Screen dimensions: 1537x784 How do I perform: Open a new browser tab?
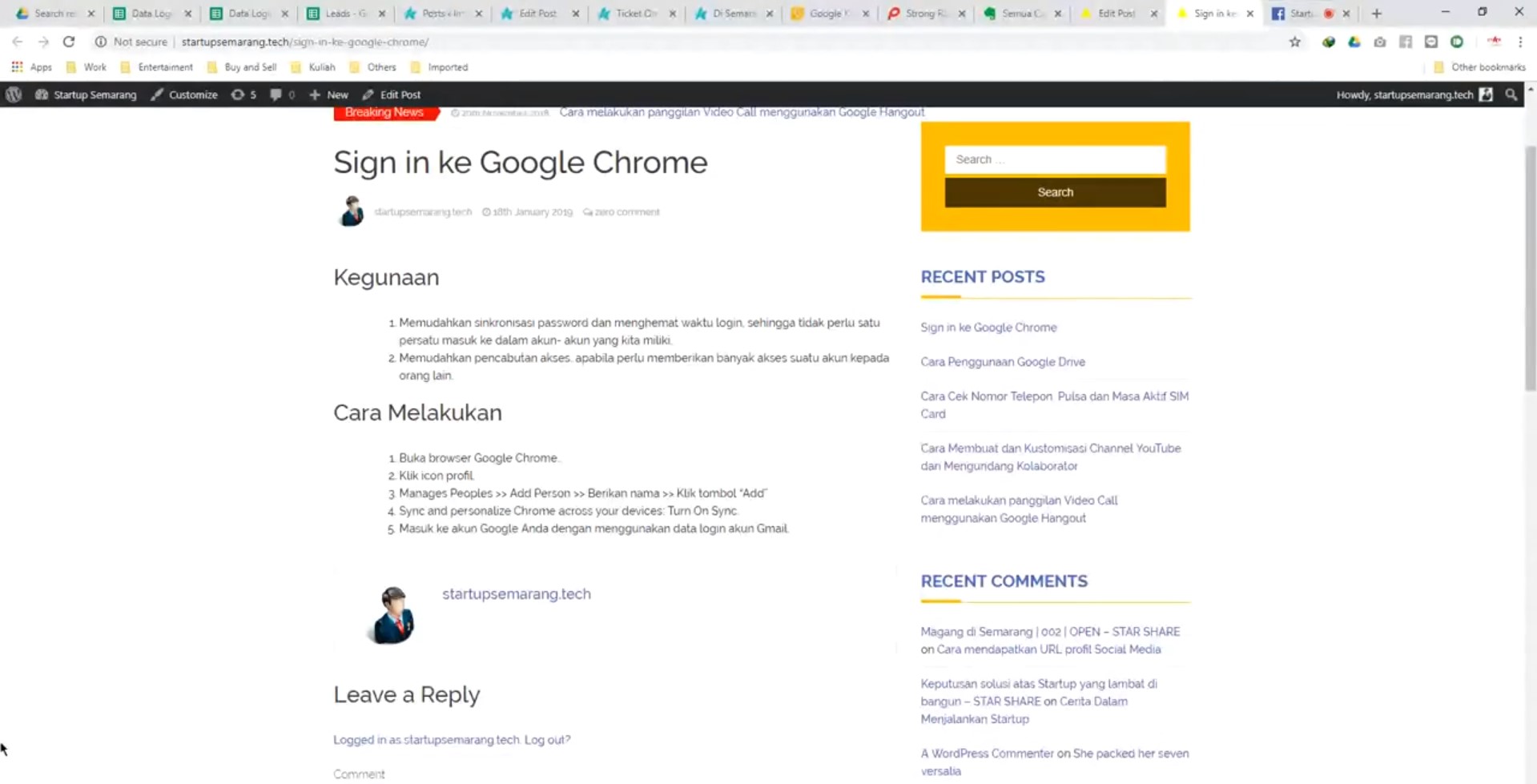1377,14
